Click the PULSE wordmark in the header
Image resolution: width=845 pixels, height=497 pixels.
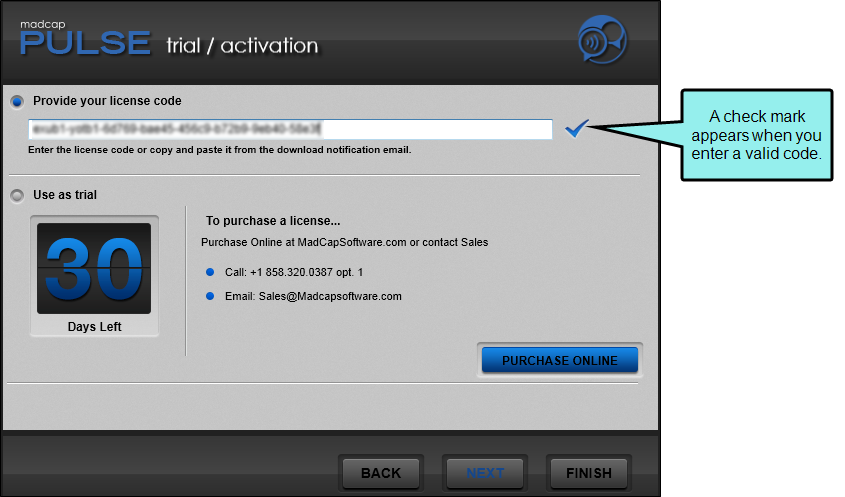[85, 44]
